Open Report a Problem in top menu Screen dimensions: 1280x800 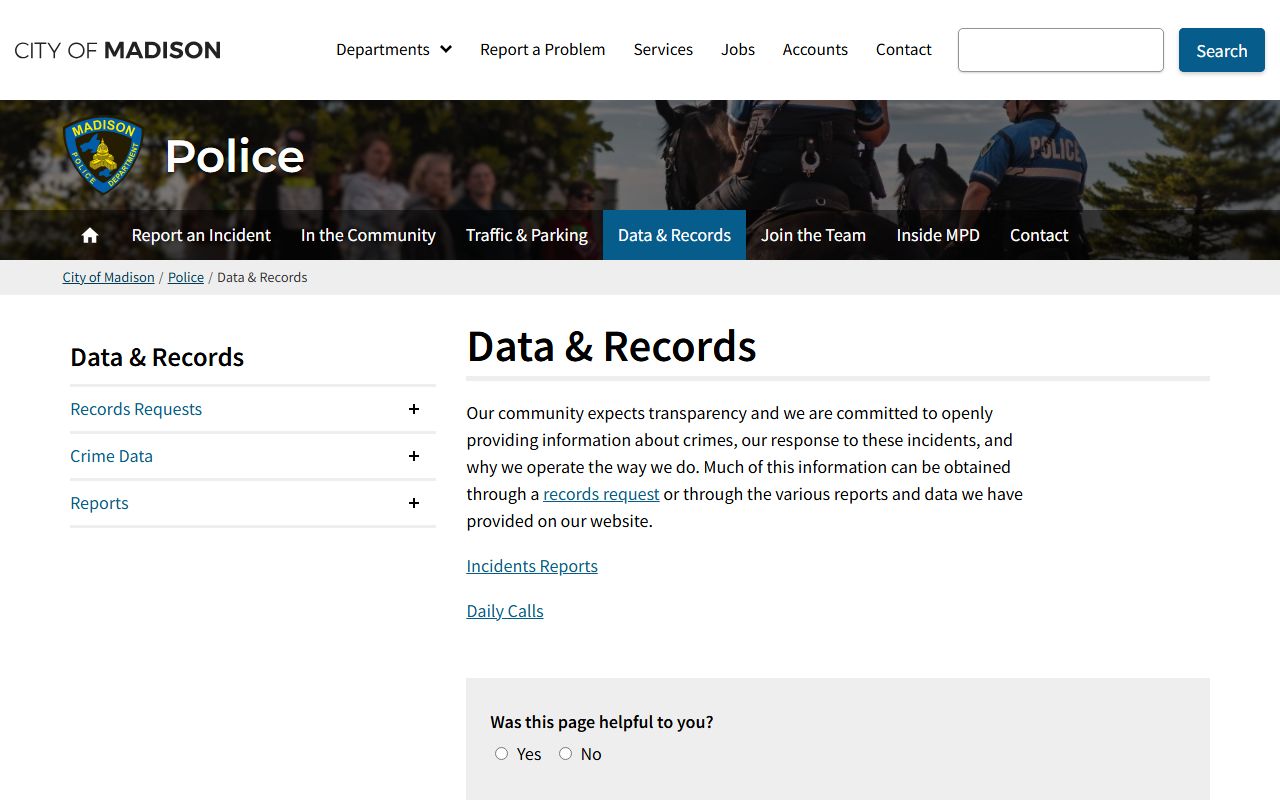click(x=542, y=49)
